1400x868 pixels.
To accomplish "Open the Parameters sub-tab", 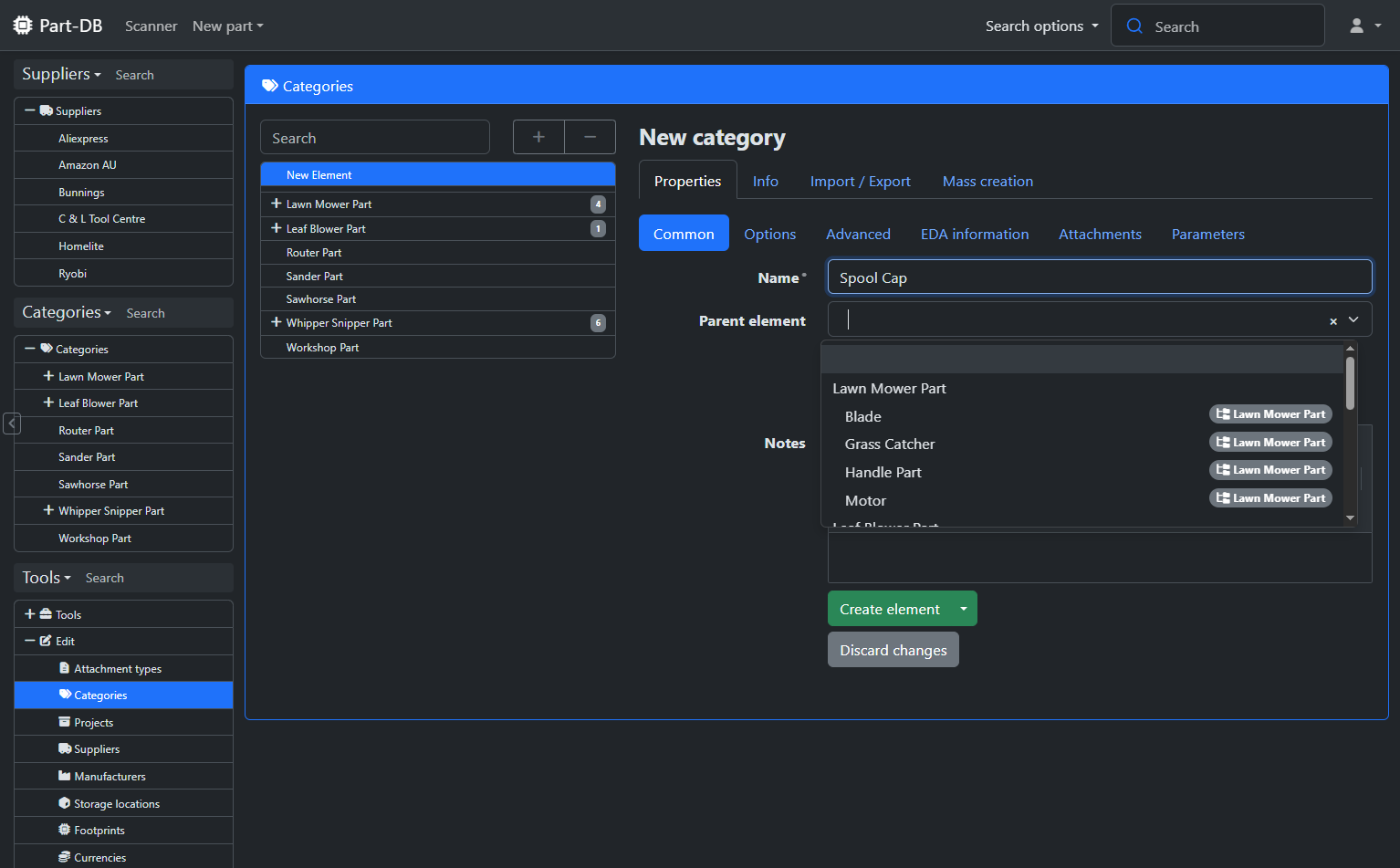I will point(1207,234).
